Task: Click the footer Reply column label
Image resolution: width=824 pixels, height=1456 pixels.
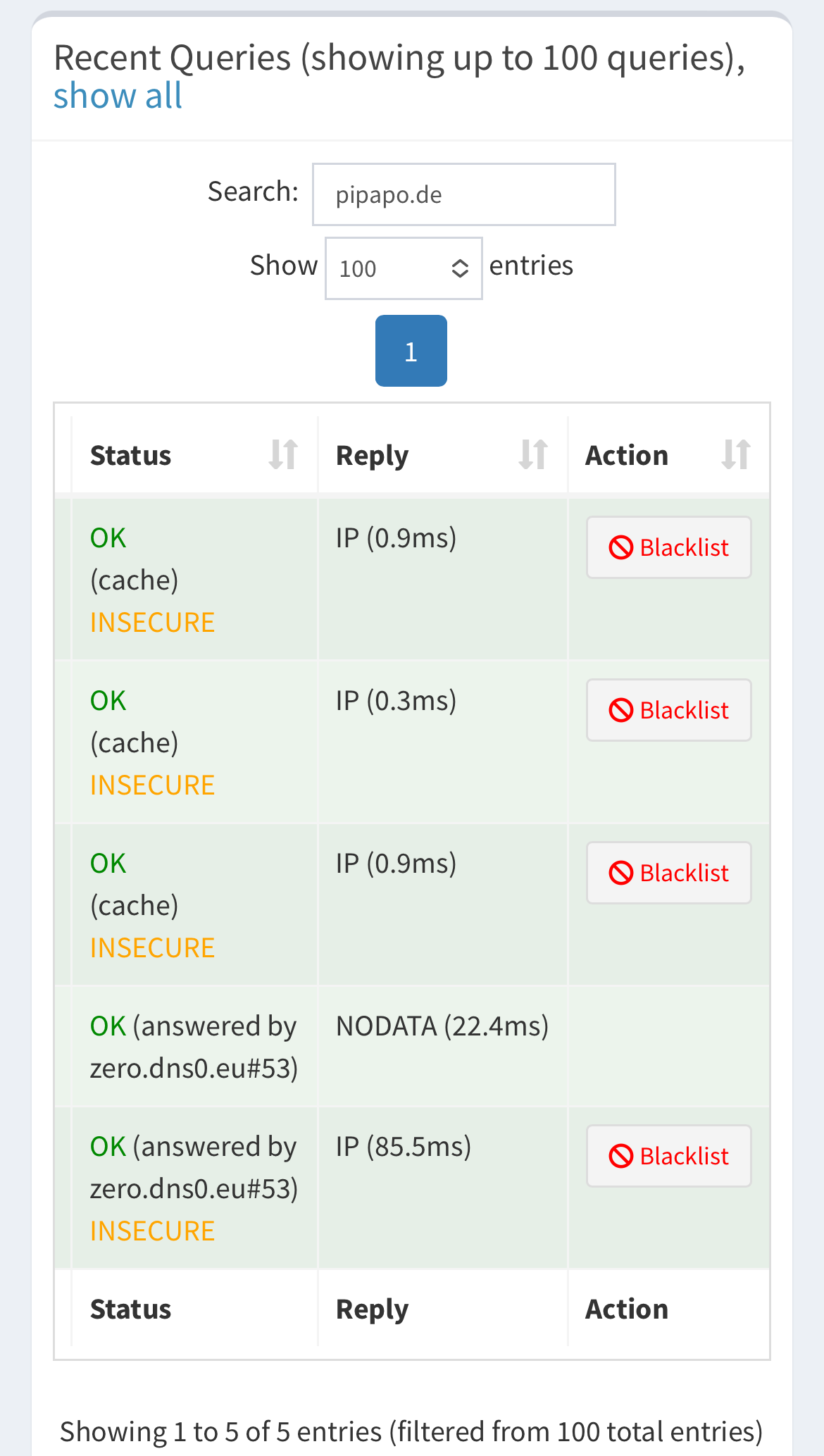Action: pos(372,1309)
